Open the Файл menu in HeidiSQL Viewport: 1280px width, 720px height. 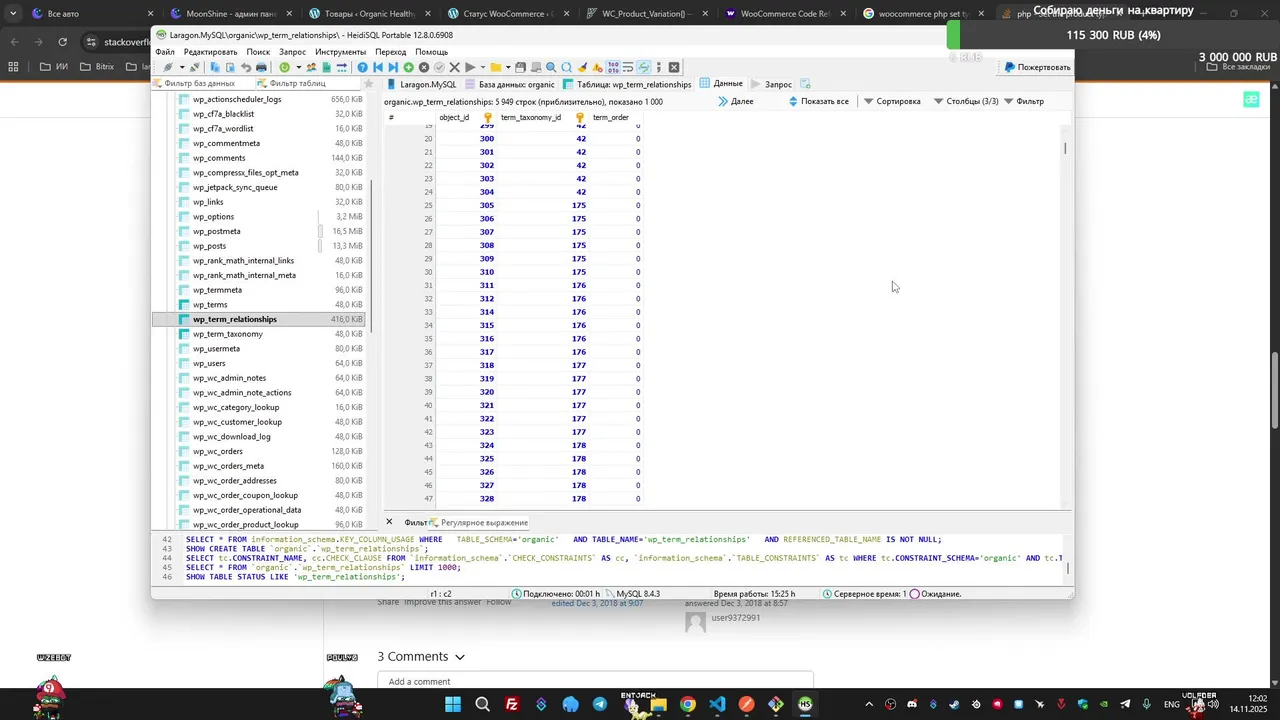pos(164,51)
